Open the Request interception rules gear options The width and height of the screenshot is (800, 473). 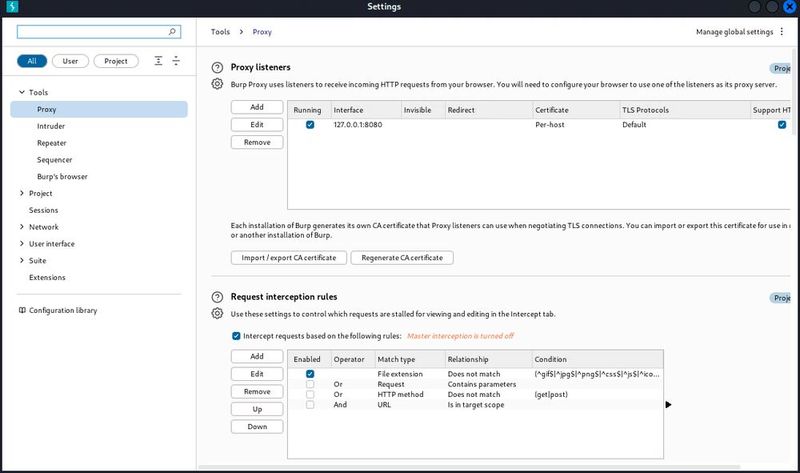pos(217,313)
